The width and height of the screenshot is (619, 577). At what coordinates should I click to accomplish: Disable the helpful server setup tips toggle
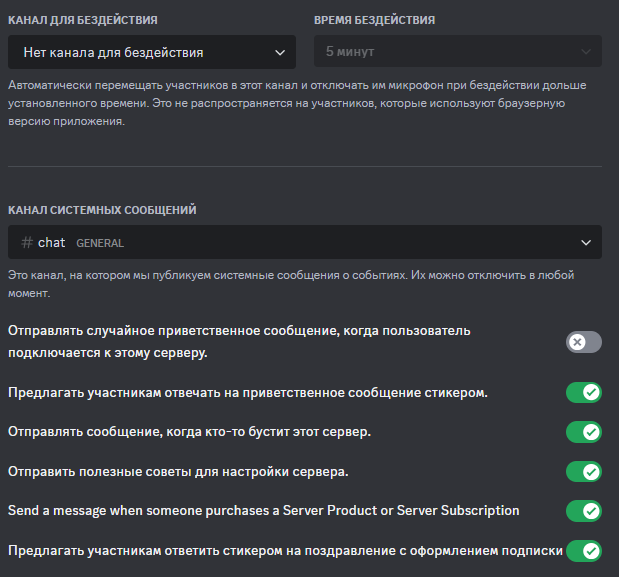[584, 471]
